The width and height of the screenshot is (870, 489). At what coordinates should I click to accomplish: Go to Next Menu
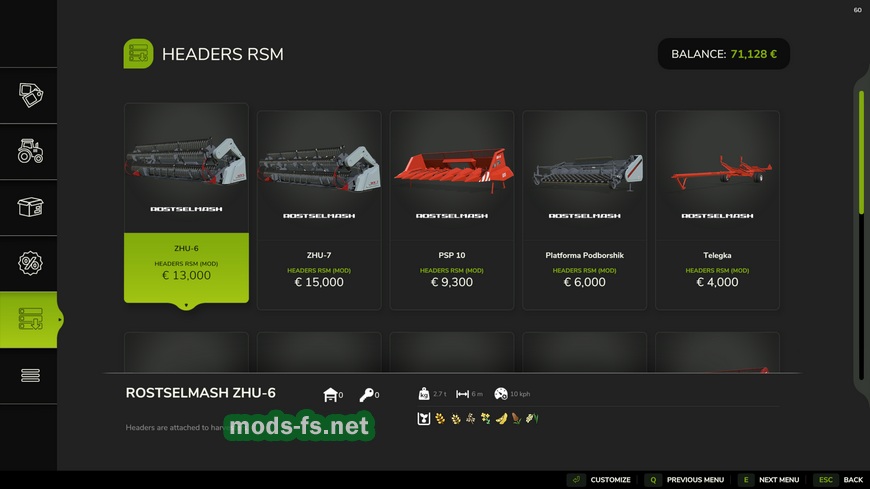(769, 480)
